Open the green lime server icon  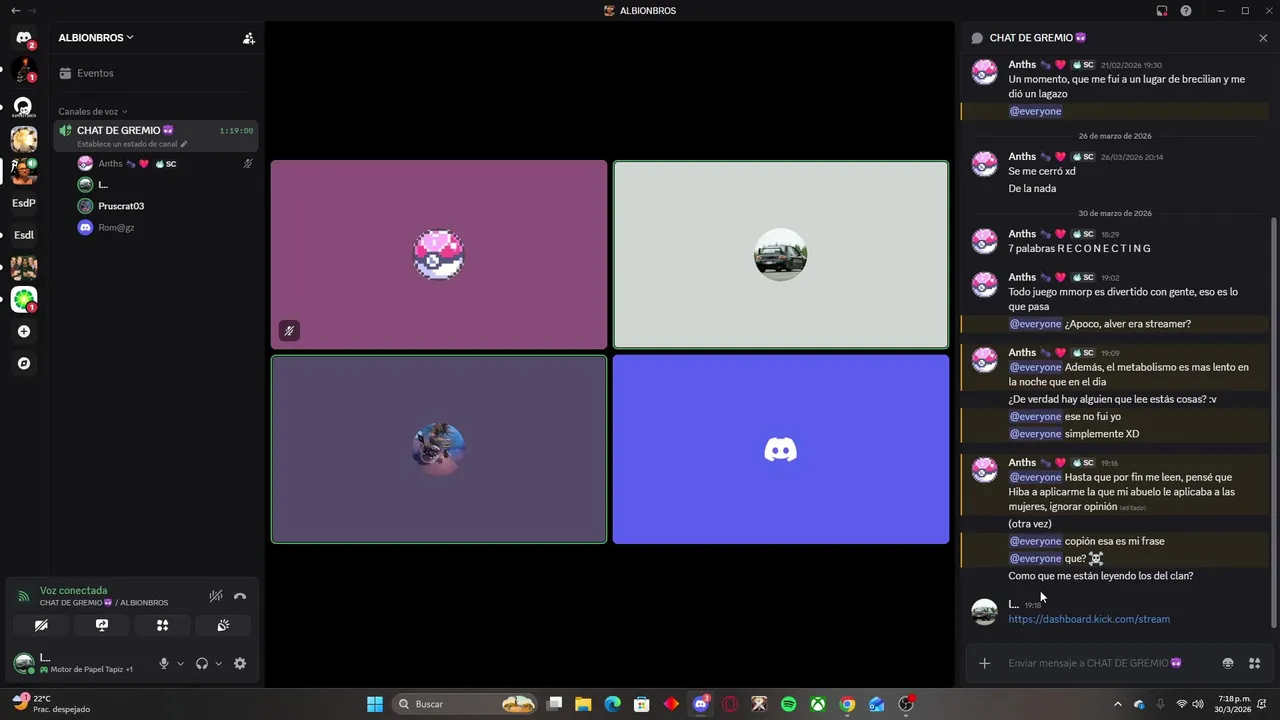tap(24, 299)
